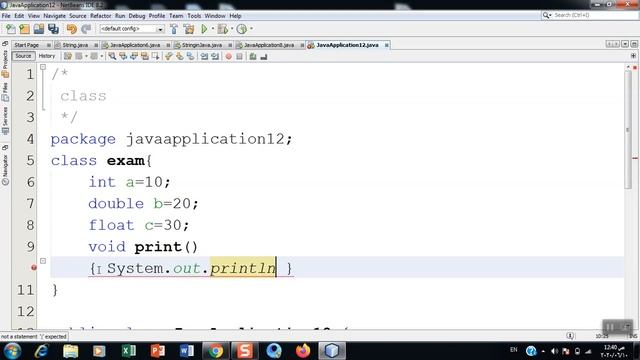The image size is (640, 360).
Task: Click the Last Edit editor toolbar icon
Action: tap(68, 56)
